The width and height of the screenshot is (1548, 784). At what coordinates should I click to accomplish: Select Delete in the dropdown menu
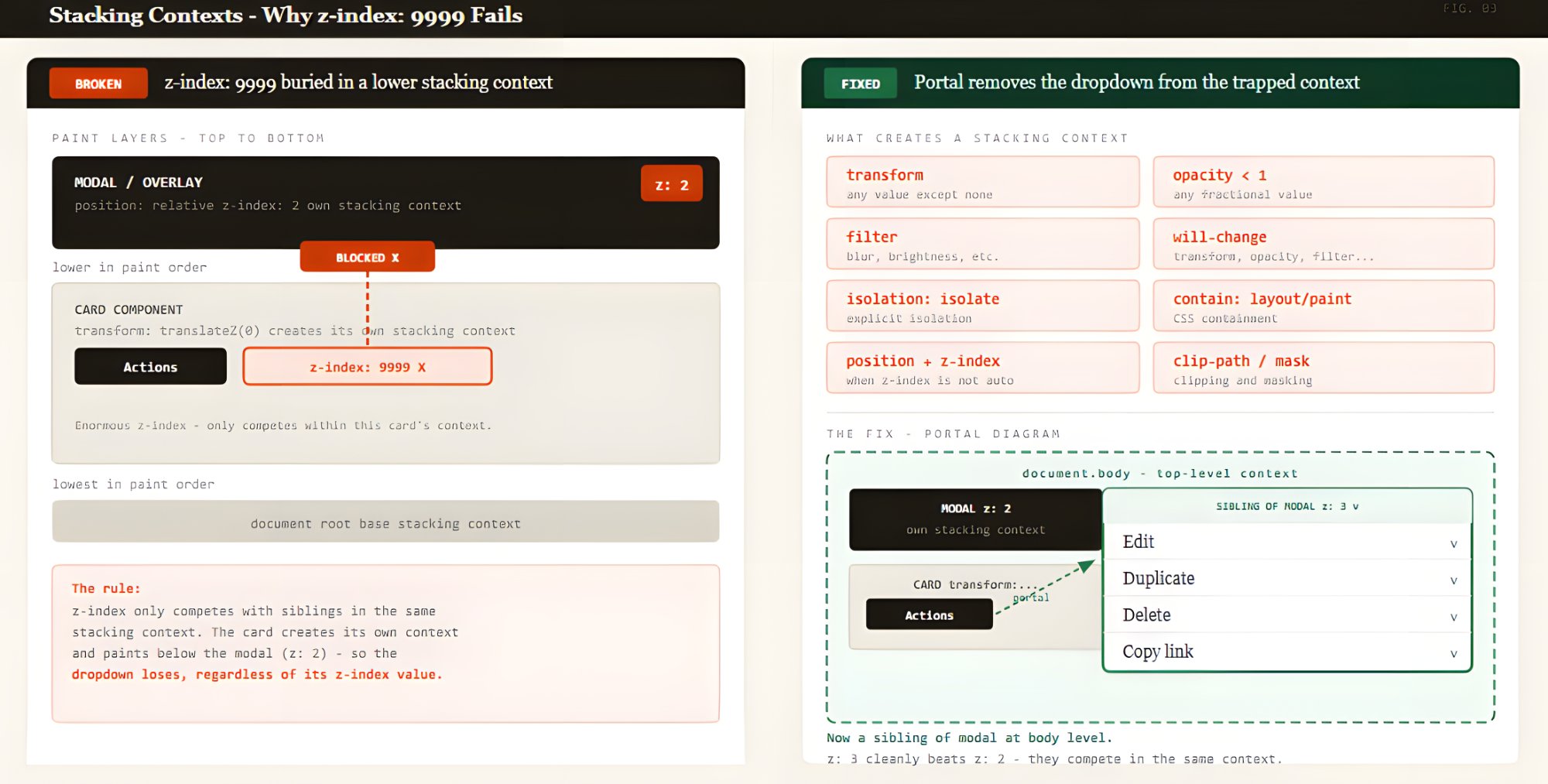tap(1146, 615)
